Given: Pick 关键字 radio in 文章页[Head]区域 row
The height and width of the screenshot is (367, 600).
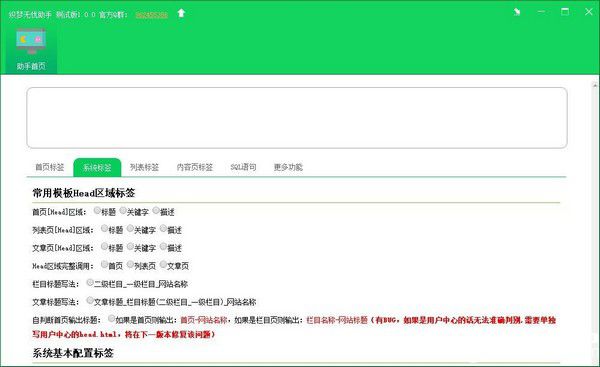Looking at the screenshot, I should point(130,246).
